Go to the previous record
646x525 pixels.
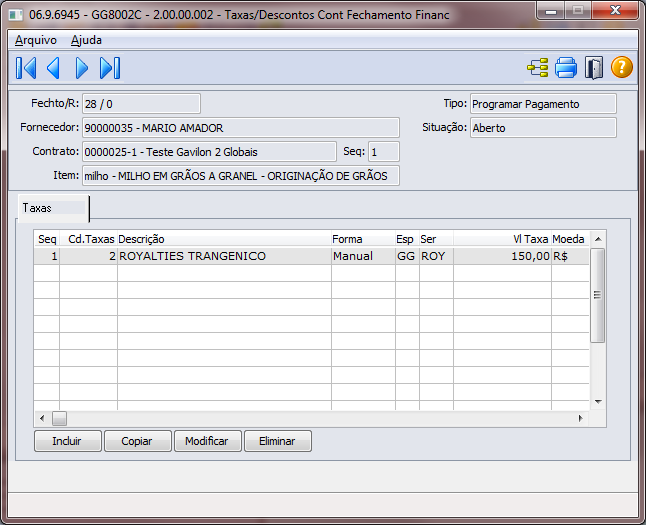tap(54, 68)
